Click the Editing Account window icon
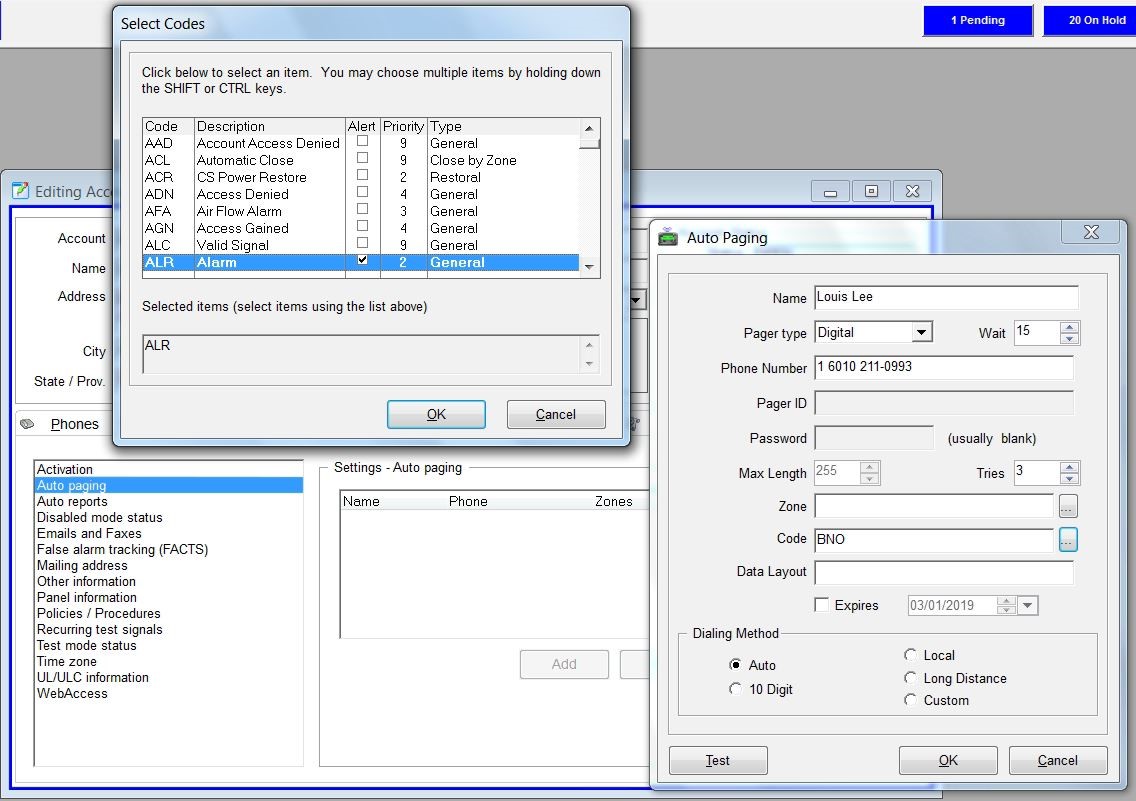Screen dimensions: 1136x801 point(20,190)
